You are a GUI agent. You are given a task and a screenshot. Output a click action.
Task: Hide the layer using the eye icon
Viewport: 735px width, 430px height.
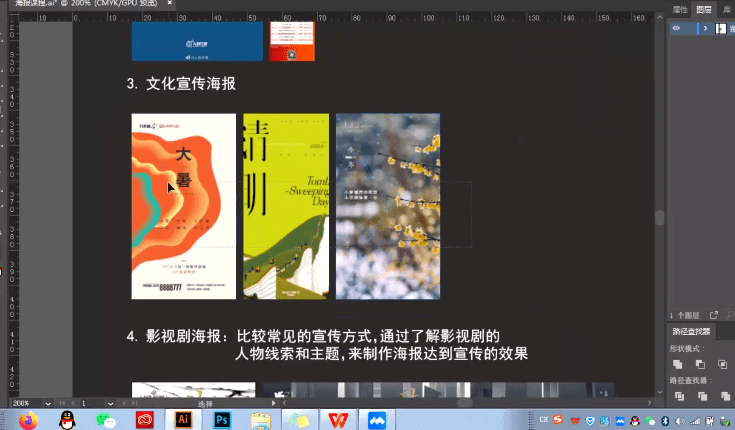[x=676, y=29]
